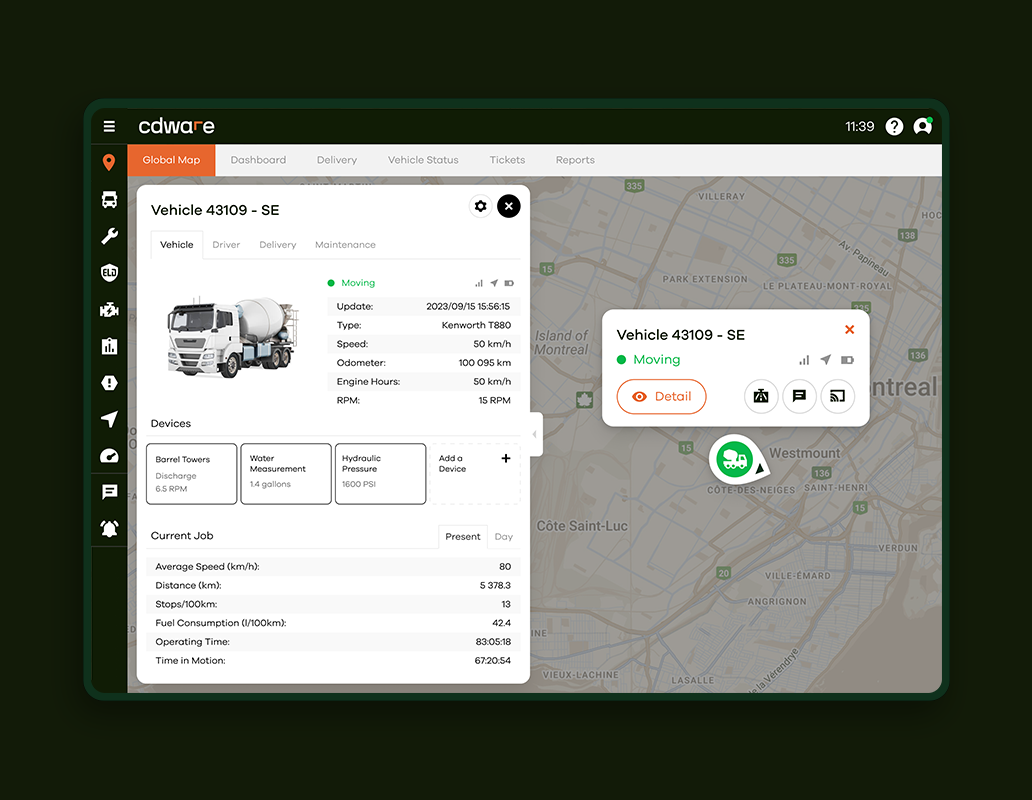The height and width of the screenshot is (800, 1032).
Task: Click the message icon in popup
Action: point(799,396)
